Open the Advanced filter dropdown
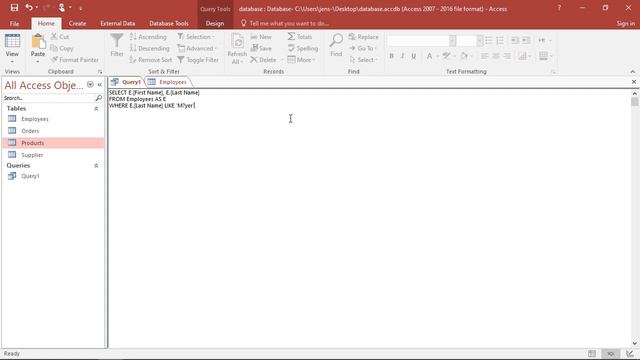The height and width of the screenshot is (360, 640). pos(198,48)
